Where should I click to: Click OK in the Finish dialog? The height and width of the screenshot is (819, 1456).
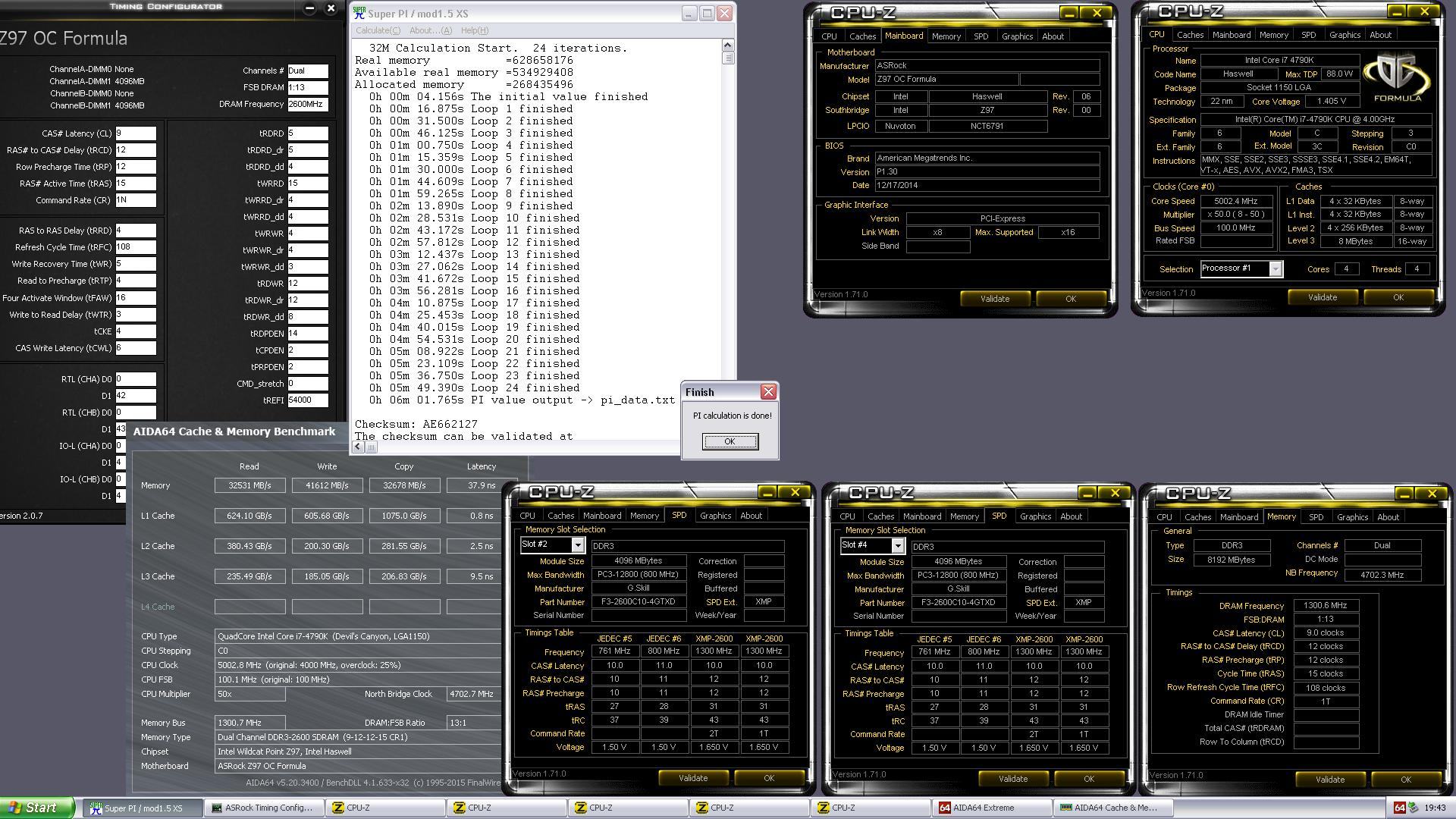730,441
